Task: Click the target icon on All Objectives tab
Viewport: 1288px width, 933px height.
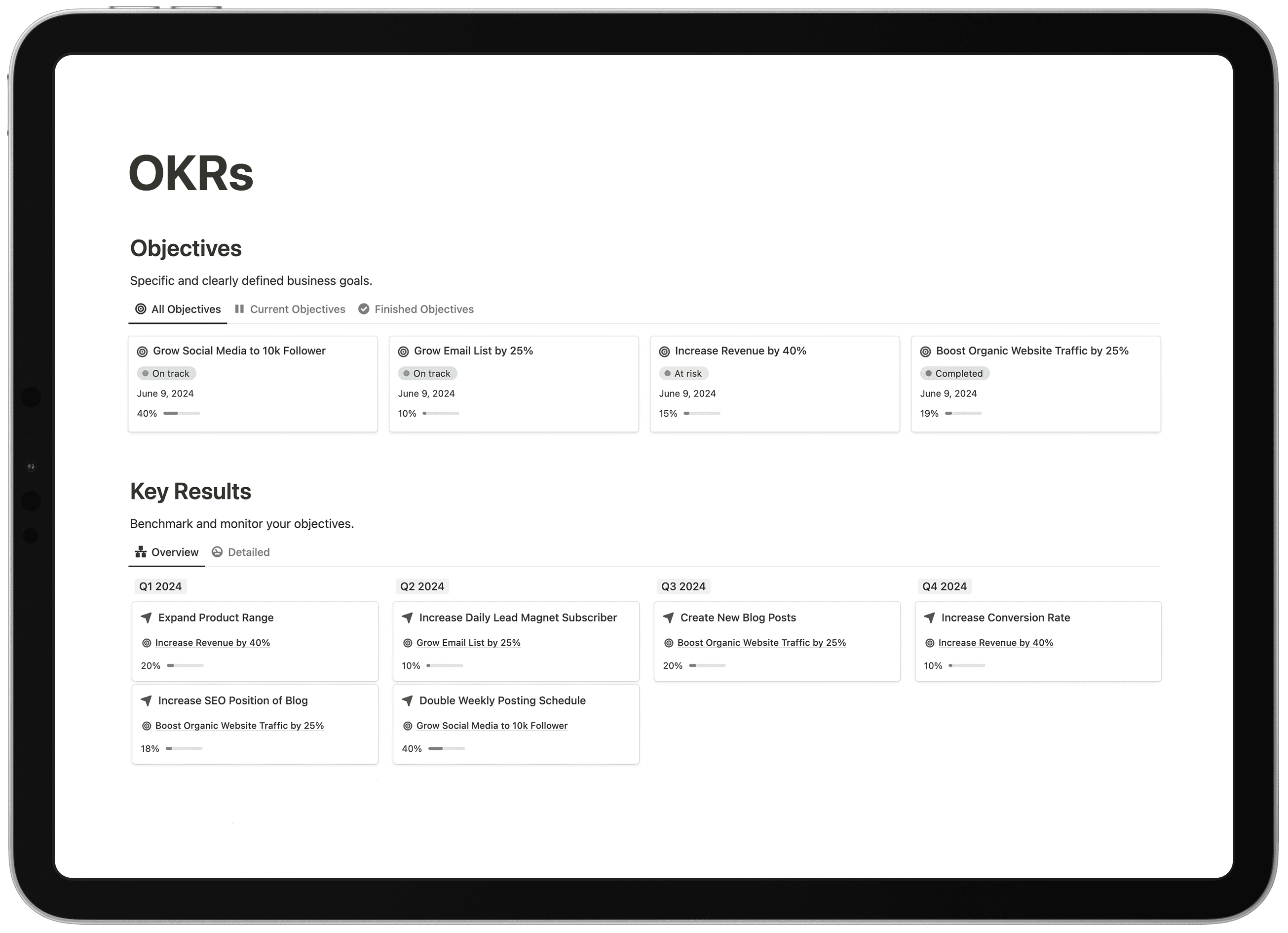Action: [141, 309]
